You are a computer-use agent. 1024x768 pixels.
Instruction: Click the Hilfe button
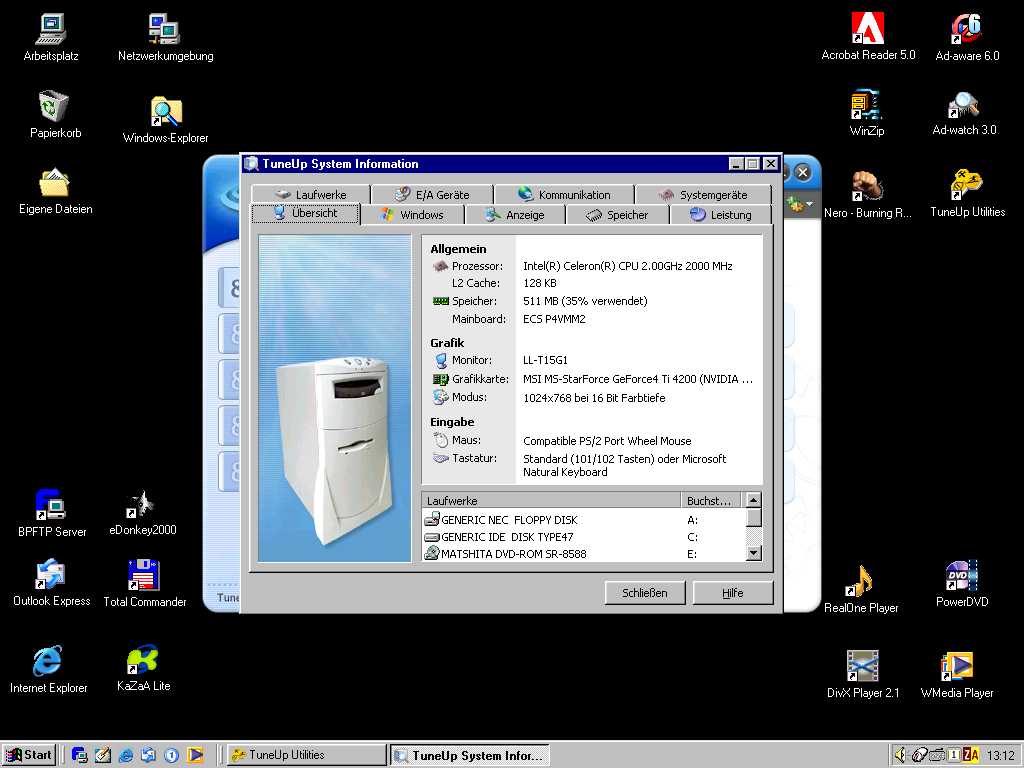pyautogui.click(x=733, y=593)
